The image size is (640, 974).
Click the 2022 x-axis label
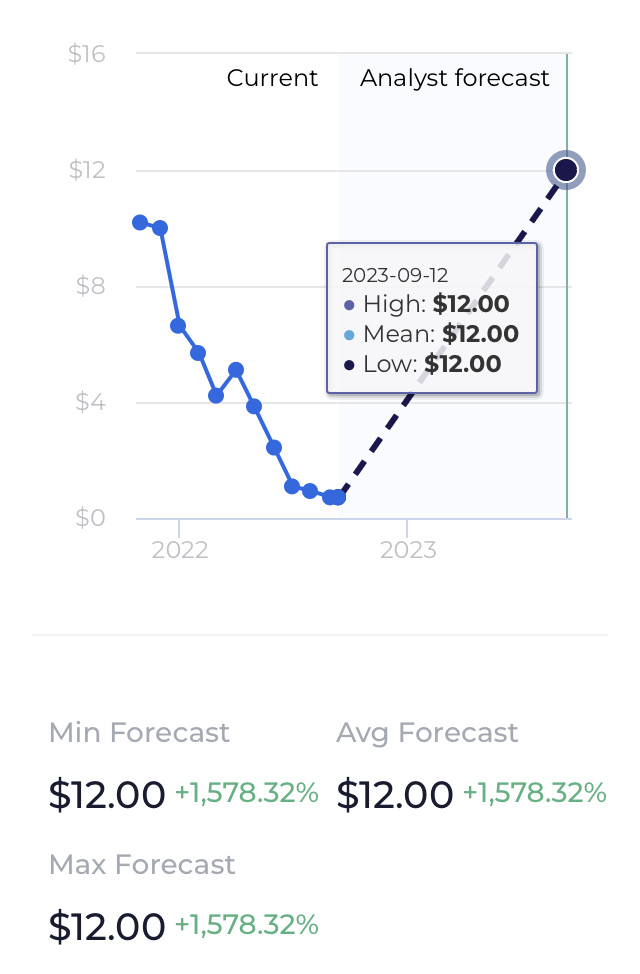180,550
